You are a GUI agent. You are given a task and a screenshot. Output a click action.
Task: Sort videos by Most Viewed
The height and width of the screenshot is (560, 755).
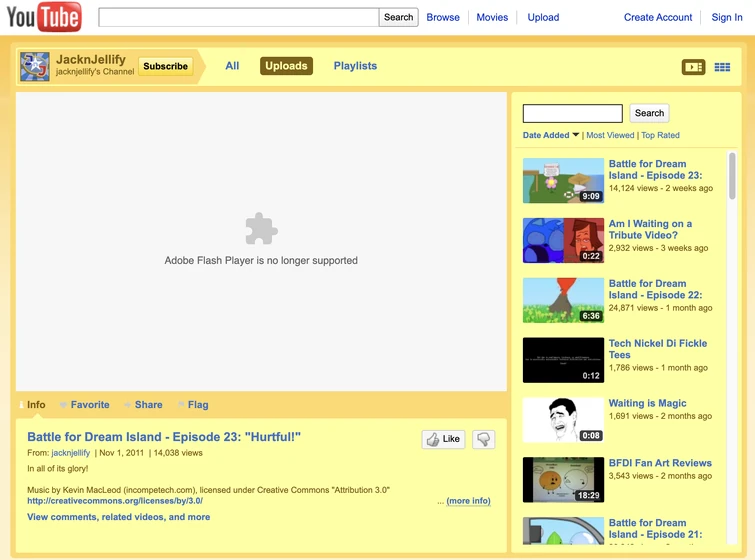click(x=610, y=135)
